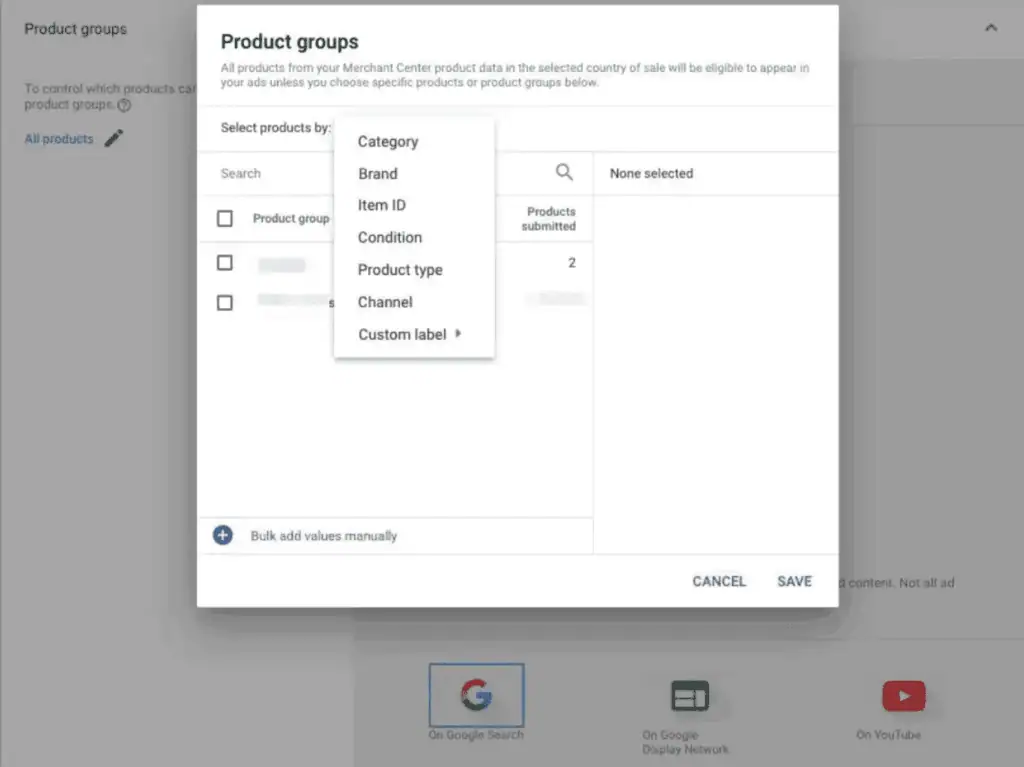Click the search magnifier icon
The image size is (1024, 767).
click(x=564, y=172)
